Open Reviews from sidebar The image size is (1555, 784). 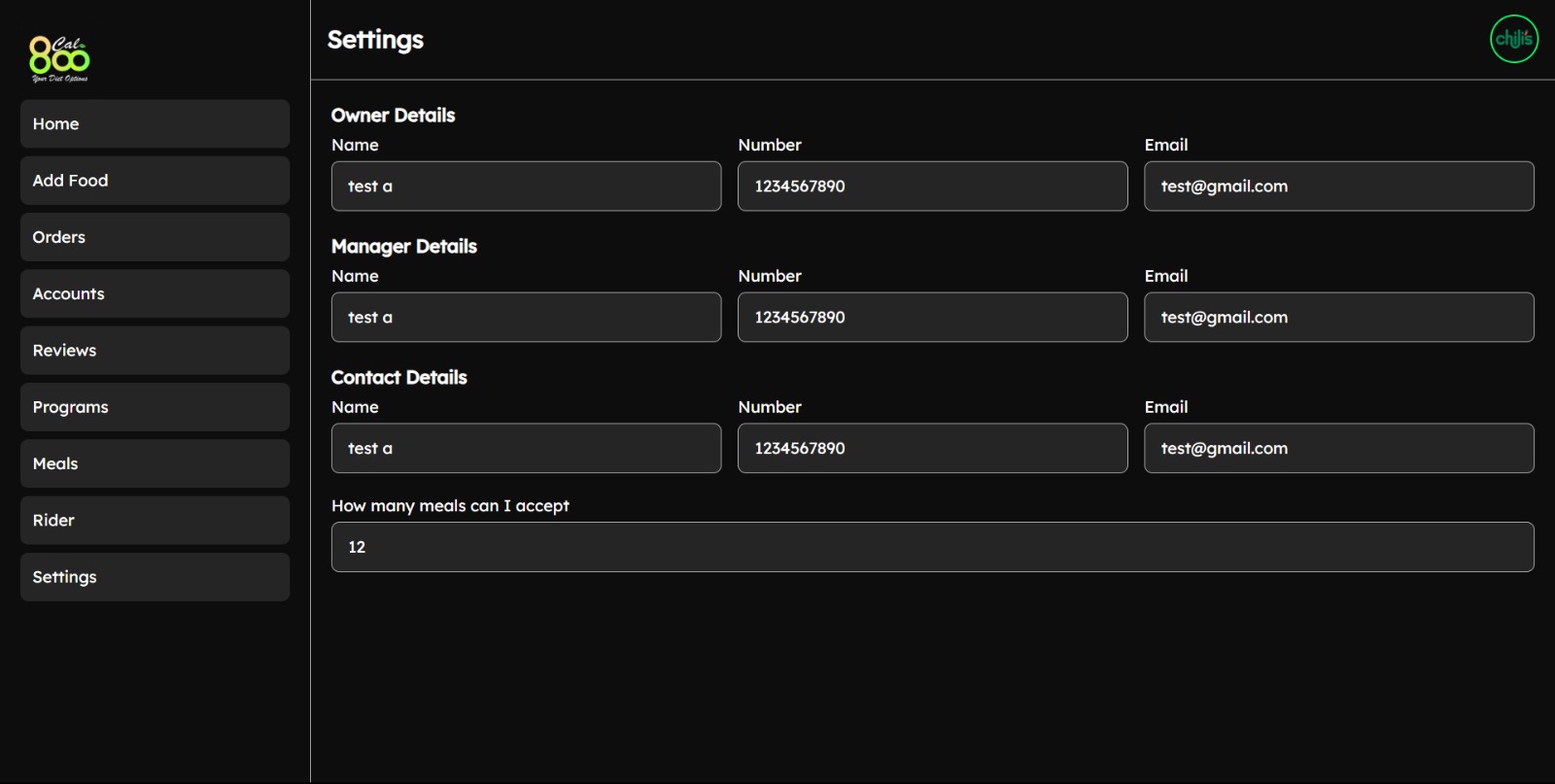tap(155, 351)
